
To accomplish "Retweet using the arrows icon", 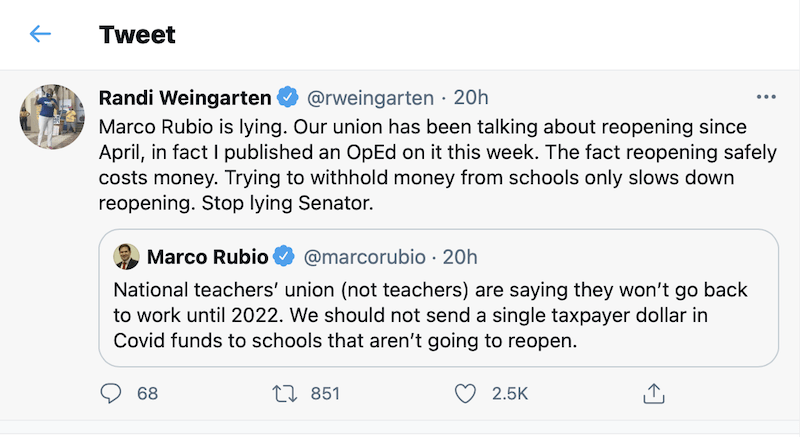I will (x=283, y=393).
